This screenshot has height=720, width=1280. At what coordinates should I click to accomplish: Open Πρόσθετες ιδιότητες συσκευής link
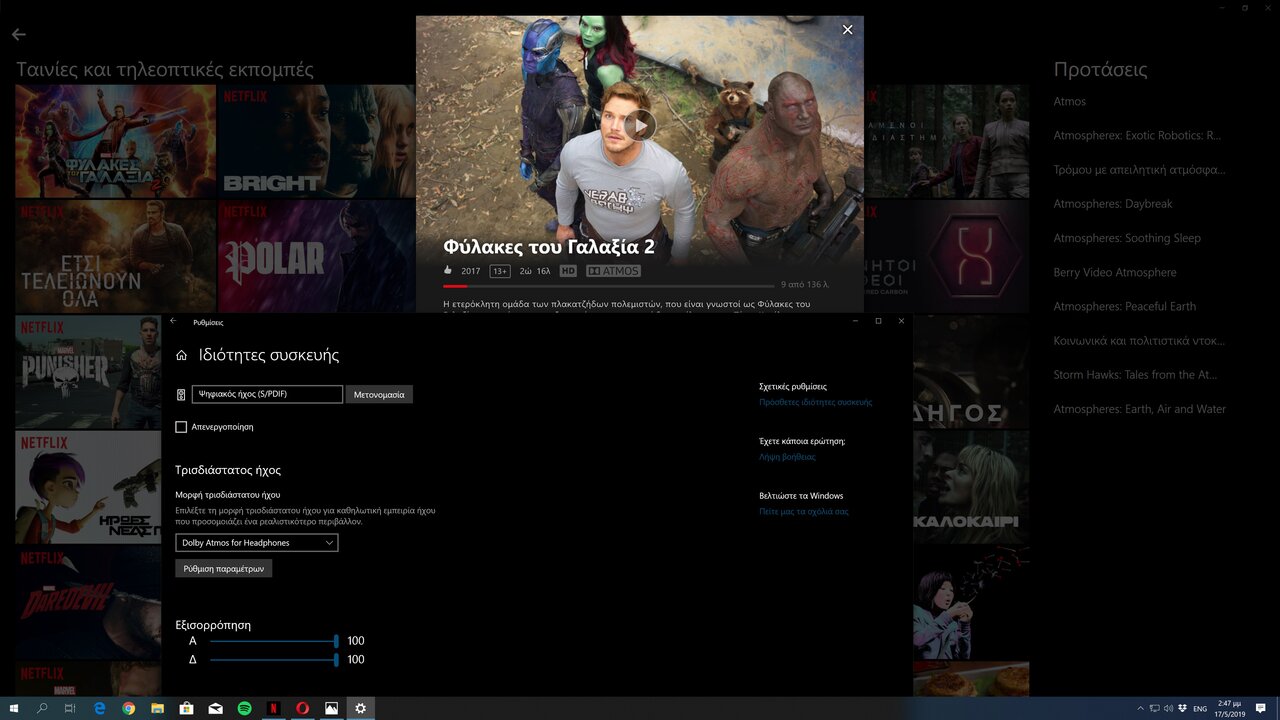point(816,402)
